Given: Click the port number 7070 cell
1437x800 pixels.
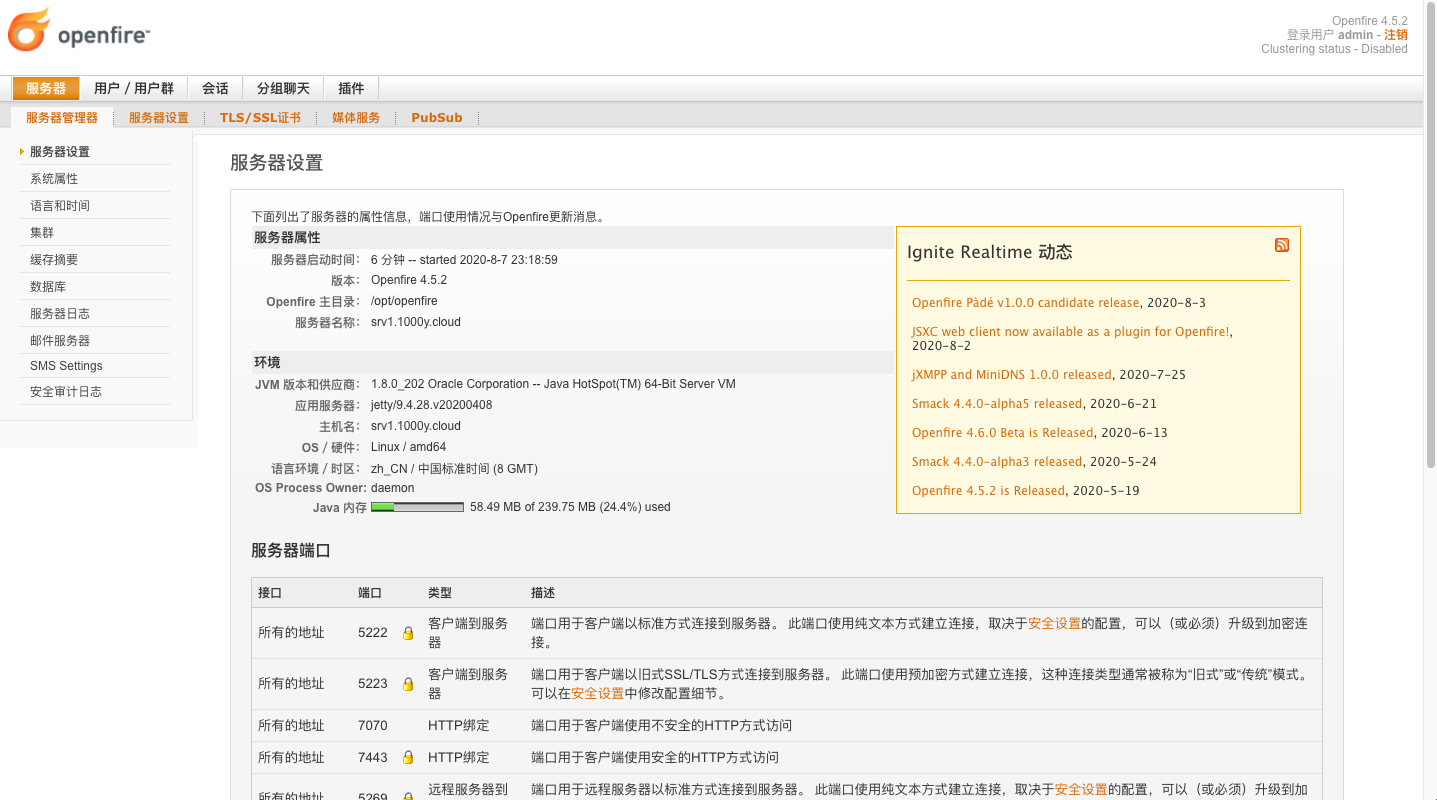Looking at the screenshot, I should click(x=372, y=726).
